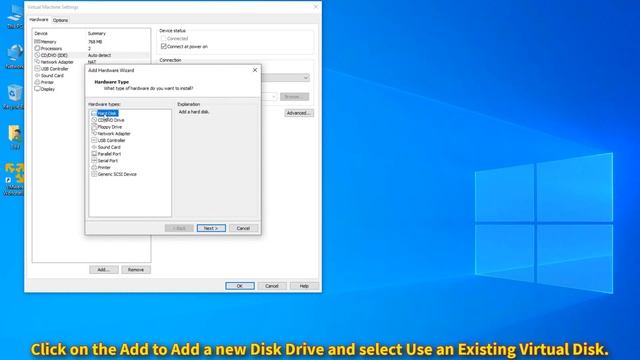Click the Browse... button
Image resolution: width=640 pixels, height=360 pixels.
coord(294,97)
